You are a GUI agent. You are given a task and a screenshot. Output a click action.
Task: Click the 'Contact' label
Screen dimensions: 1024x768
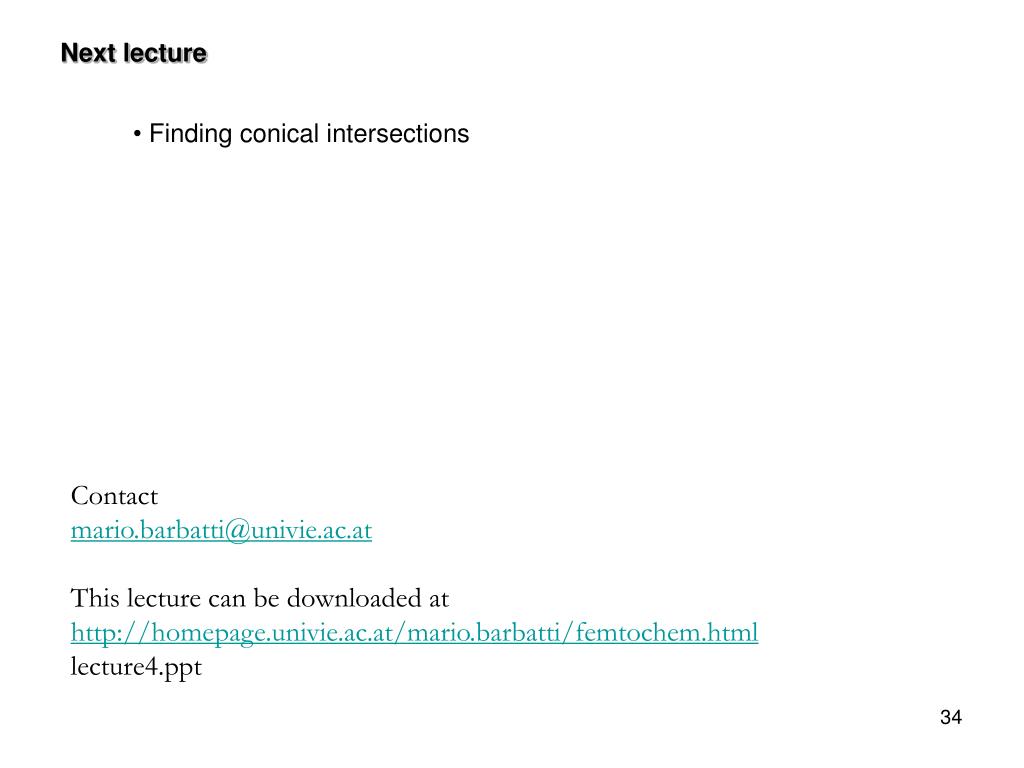click(x=114, y=496)
